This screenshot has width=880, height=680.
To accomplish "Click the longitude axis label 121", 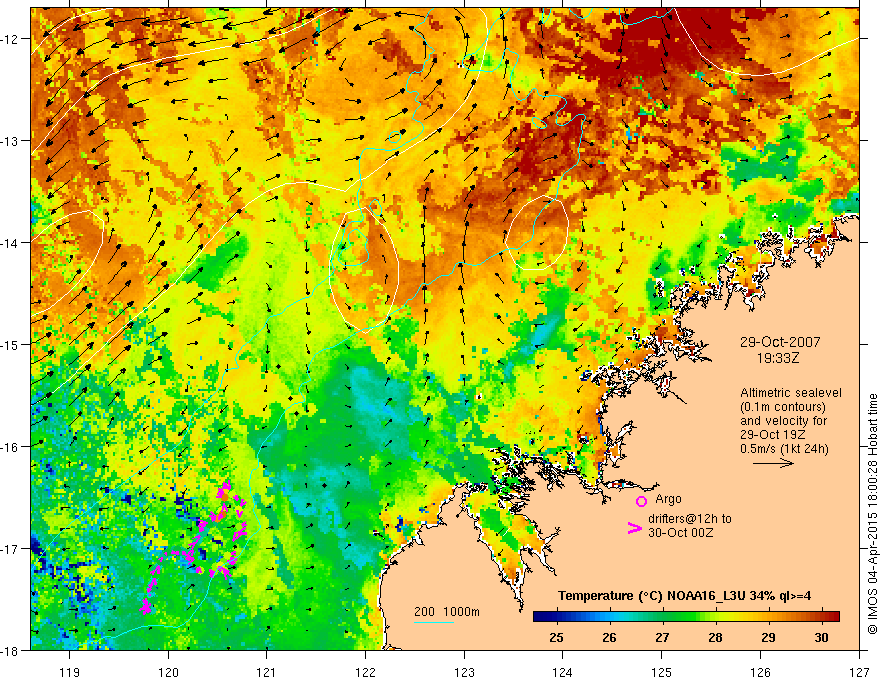I will (267, 672).
